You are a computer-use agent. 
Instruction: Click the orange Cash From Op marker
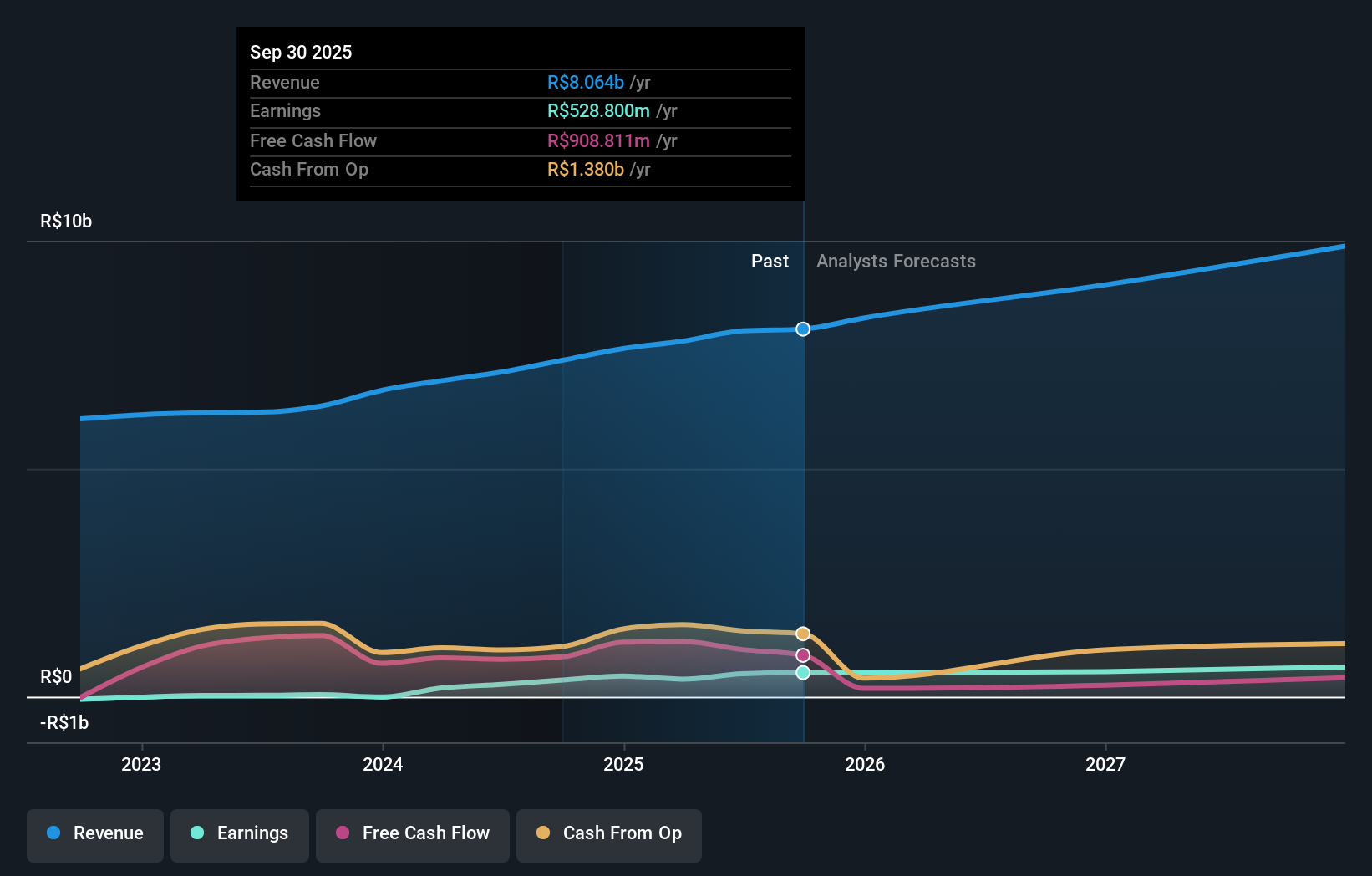(x=803, y=632)
